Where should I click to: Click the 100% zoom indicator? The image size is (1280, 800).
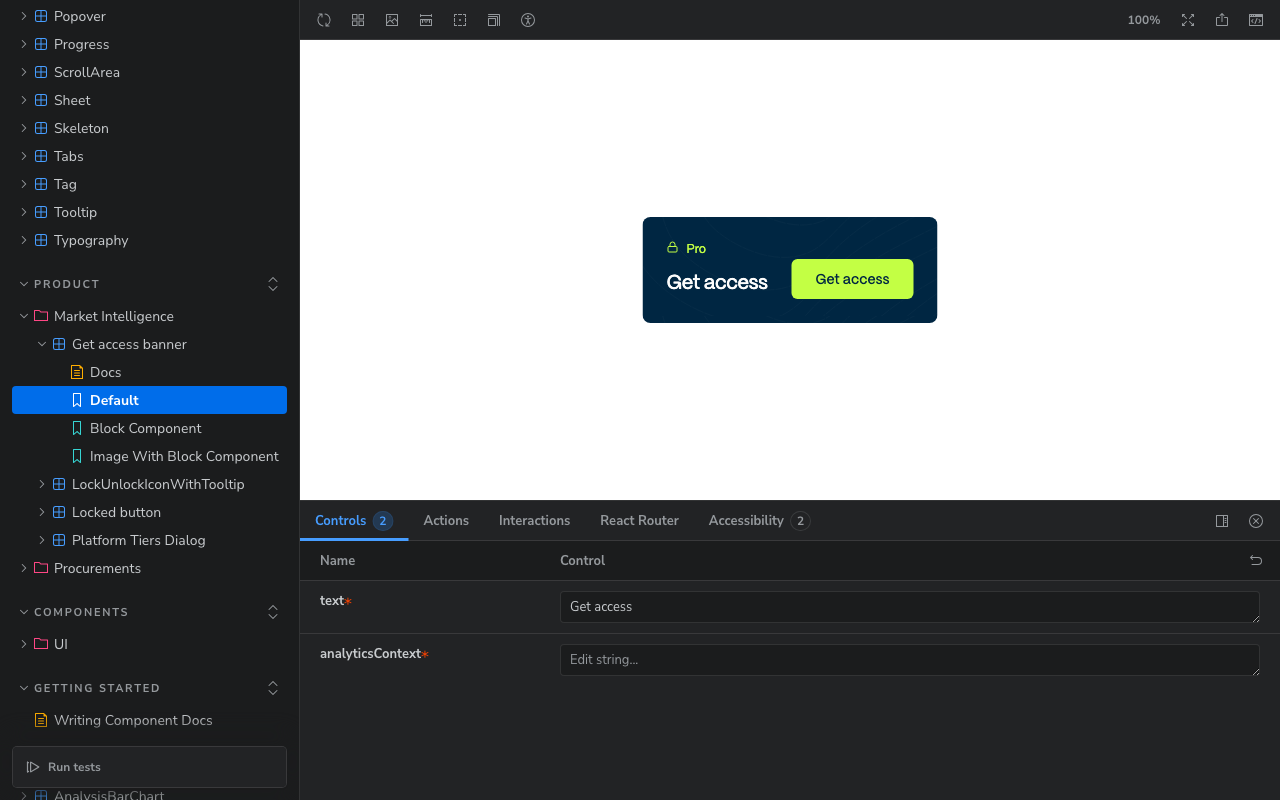[x=1144, y=20]
